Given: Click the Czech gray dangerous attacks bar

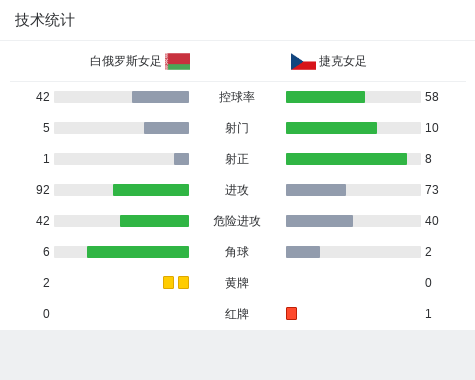Looking at the screenshot, I should (319, 221).
